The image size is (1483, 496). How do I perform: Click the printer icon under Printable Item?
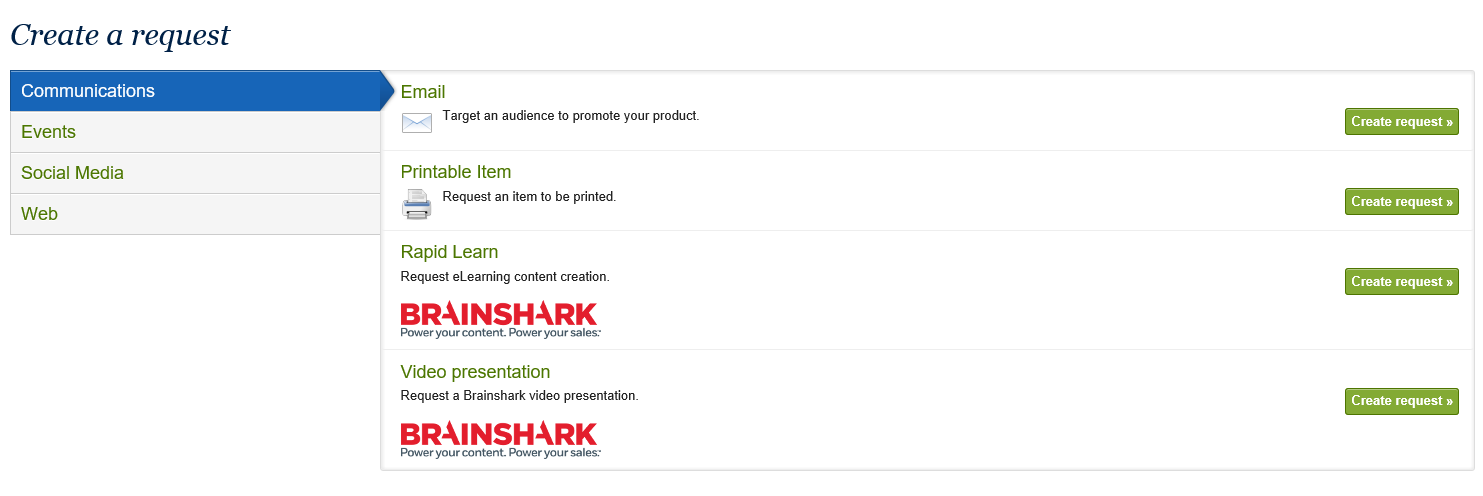point(416,204)
